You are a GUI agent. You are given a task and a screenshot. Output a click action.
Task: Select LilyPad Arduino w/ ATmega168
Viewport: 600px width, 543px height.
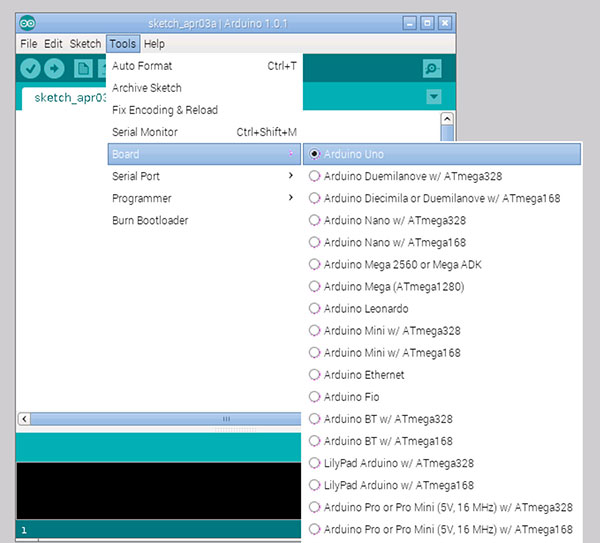coord(442,485)
